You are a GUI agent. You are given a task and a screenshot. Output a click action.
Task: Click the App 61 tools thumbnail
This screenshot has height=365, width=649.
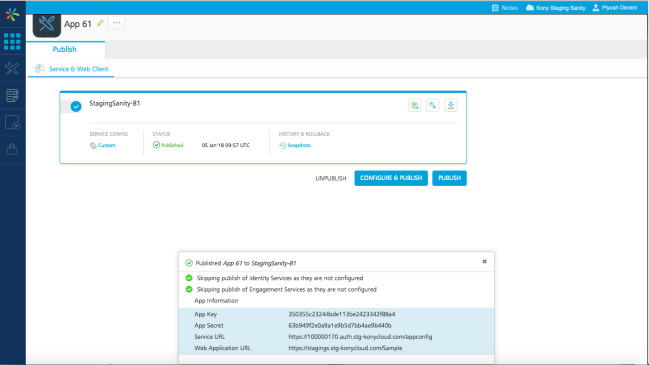point(47,25)
